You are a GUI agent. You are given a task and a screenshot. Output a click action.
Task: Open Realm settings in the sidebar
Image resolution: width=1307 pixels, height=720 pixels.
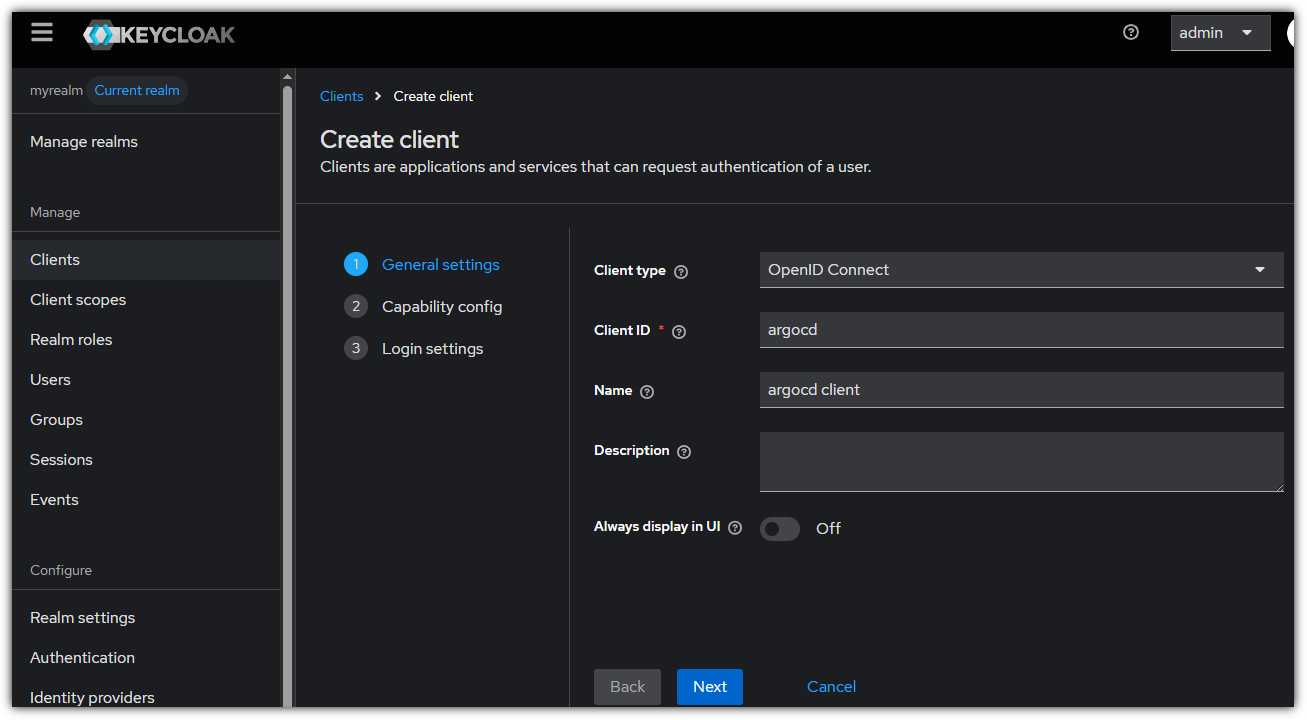pos(146,618)
